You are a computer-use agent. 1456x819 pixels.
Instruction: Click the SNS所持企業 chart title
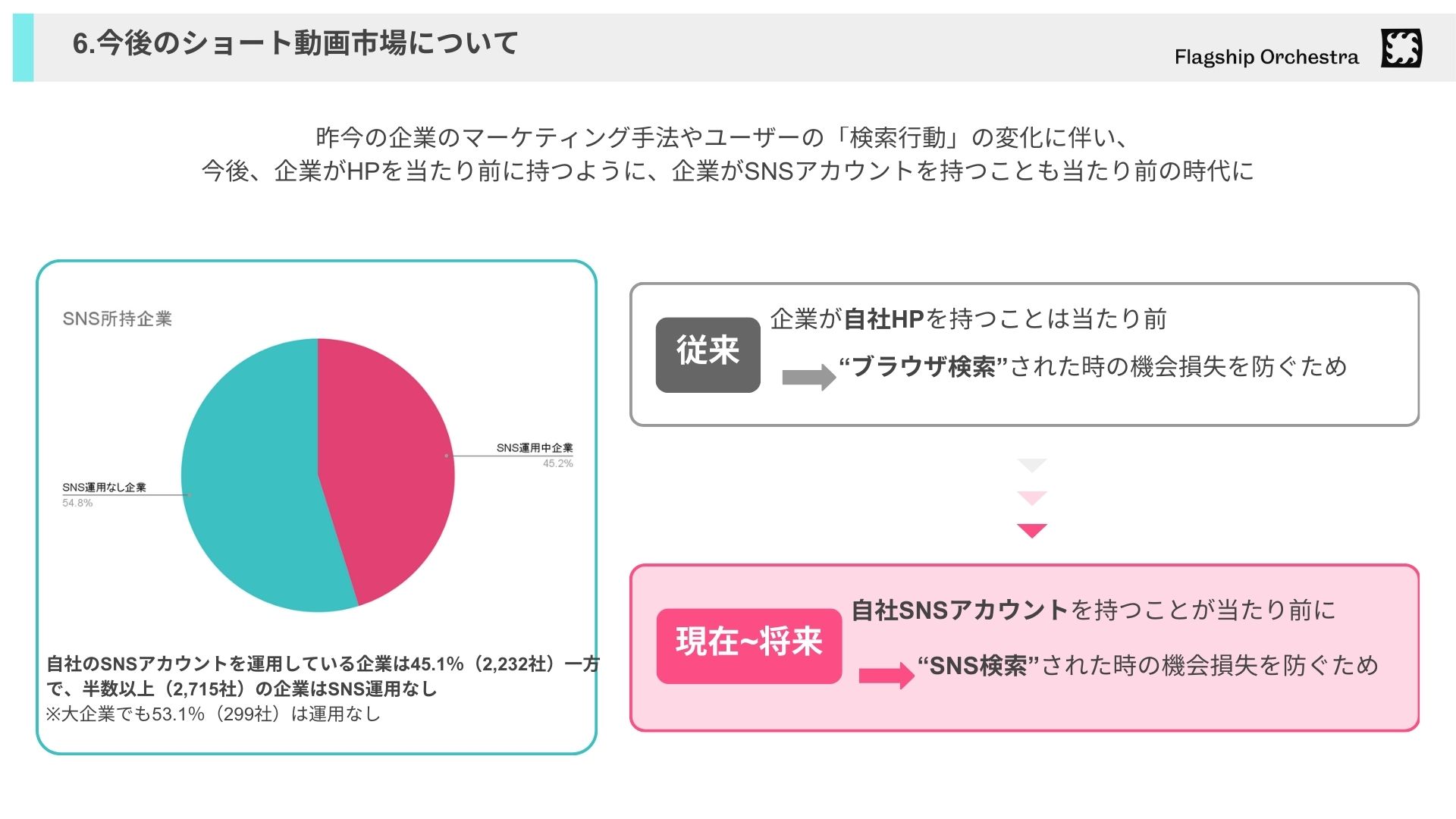pyautogui.click(x=118, y=318)
